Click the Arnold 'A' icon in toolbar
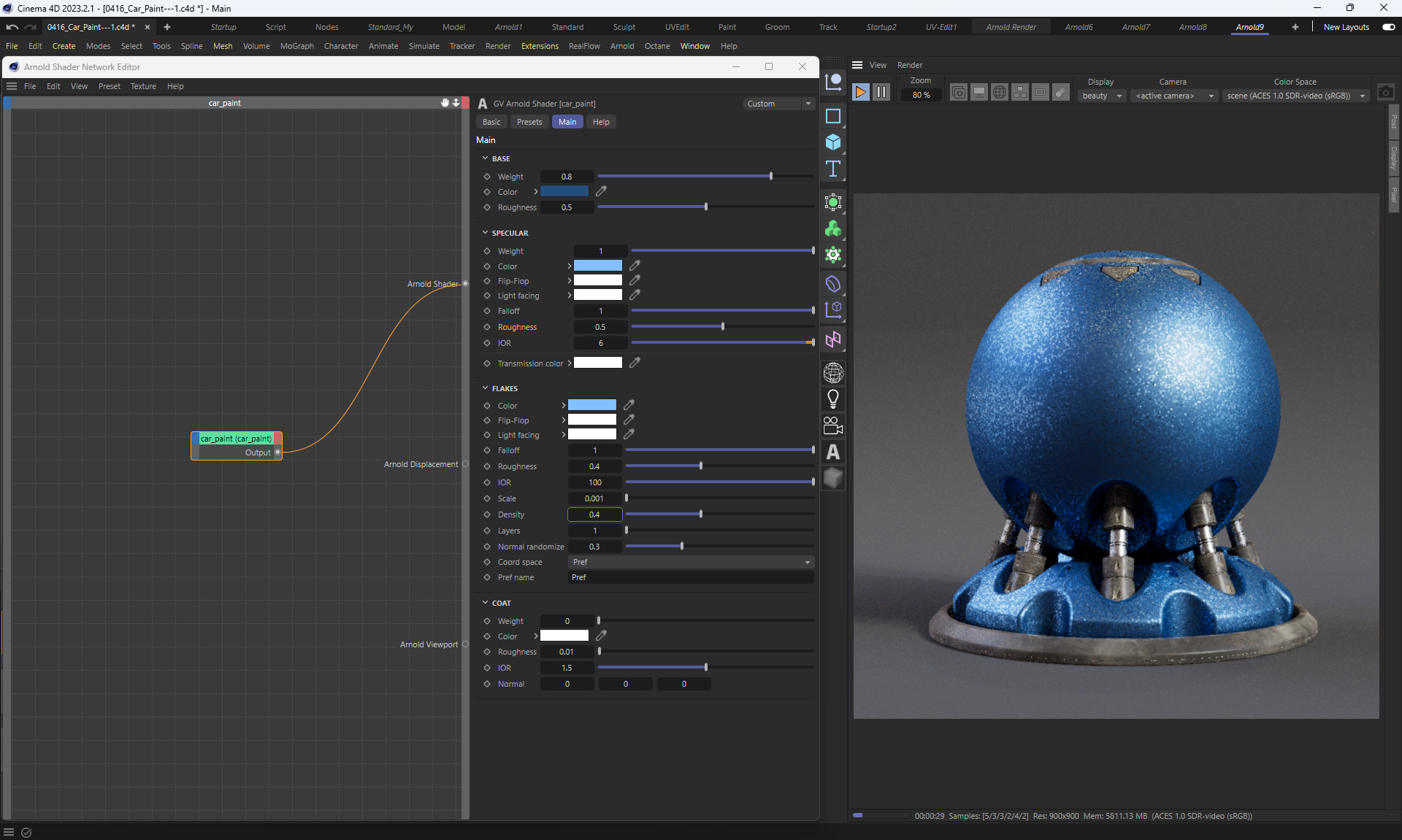1402x840 pixels. point(832,452)
